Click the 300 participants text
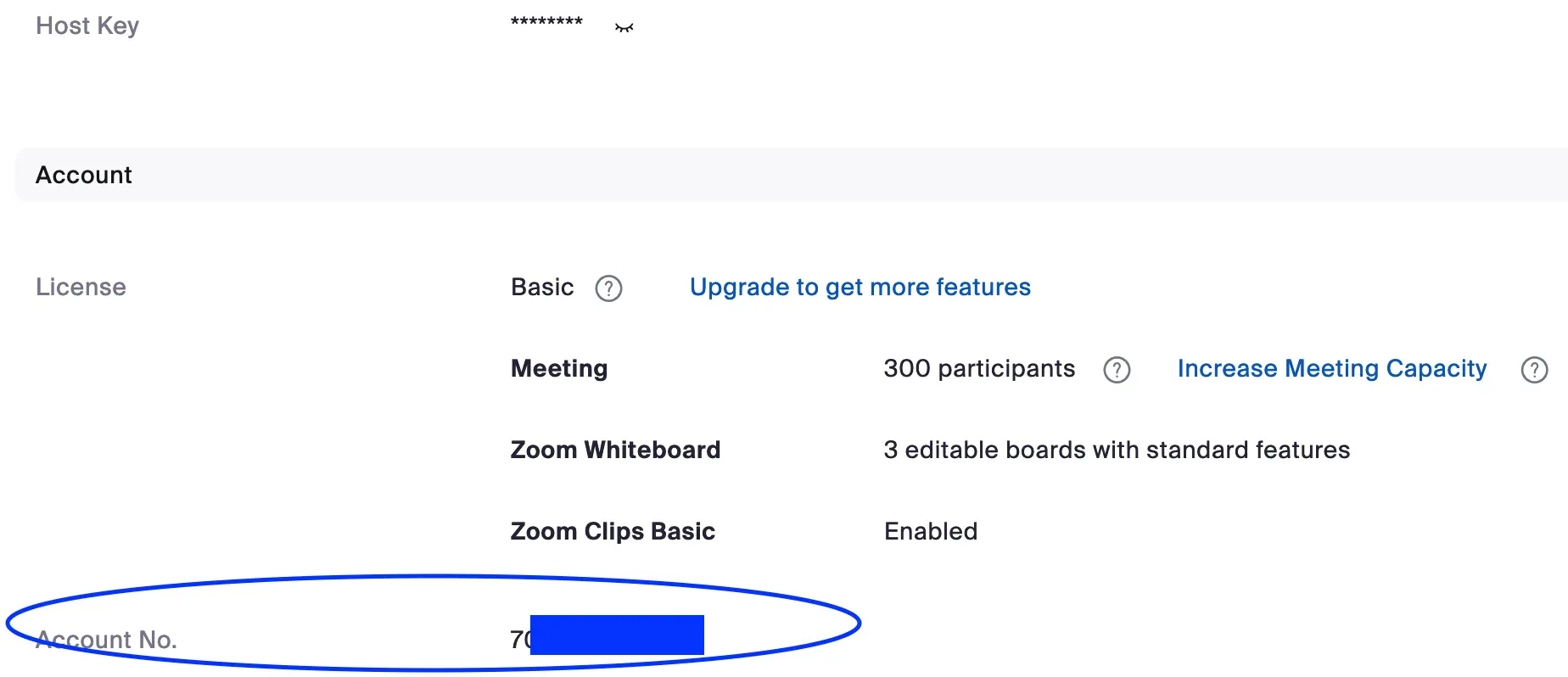The image size is (1568, 677). [x=979, y=369]
